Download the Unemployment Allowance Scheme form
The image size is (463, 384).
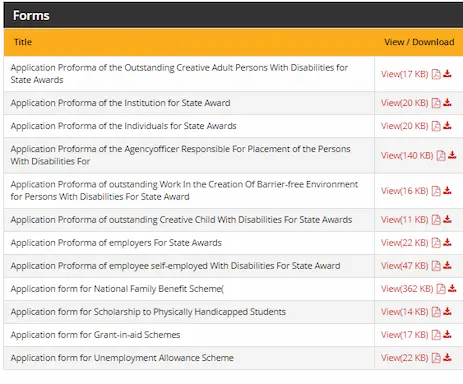447,358
